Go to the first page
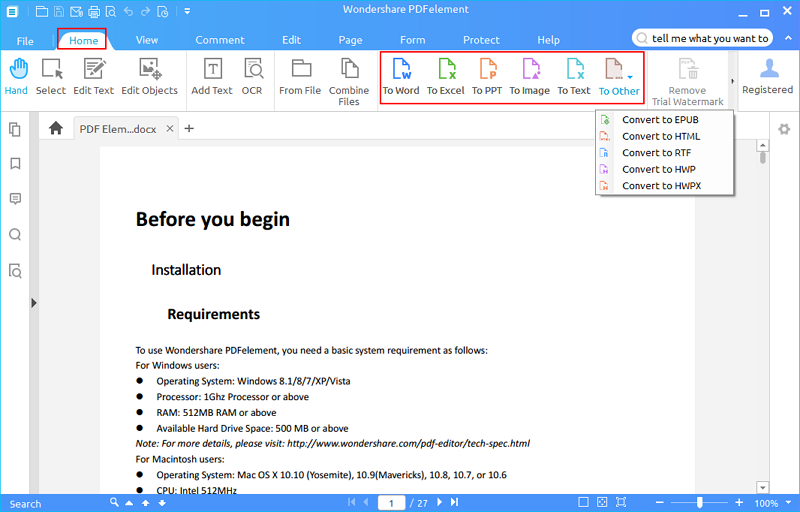 352,502
